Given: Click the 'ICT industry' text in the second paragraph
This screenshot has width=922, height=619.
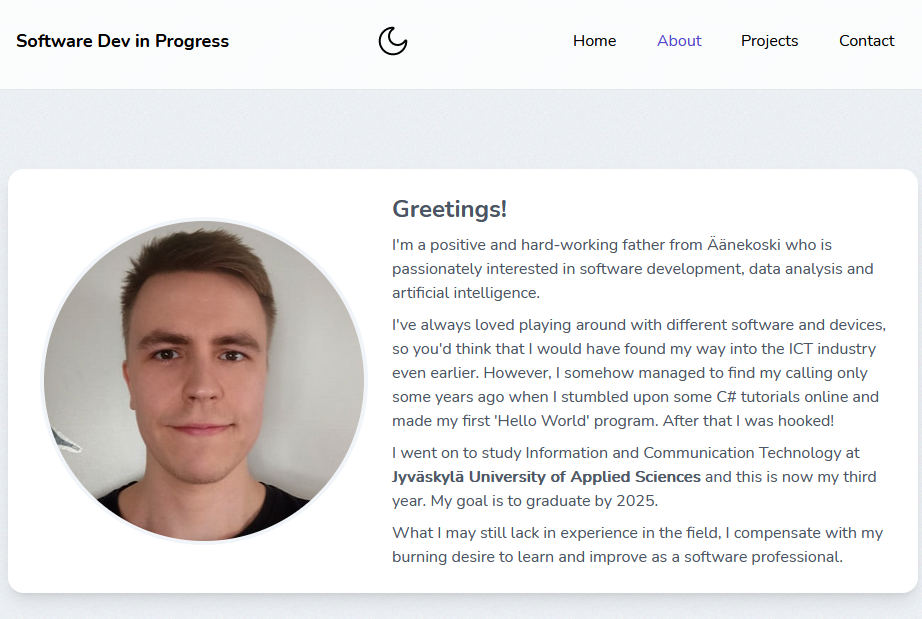Looking at the screenshot, I should pos(832,349).
